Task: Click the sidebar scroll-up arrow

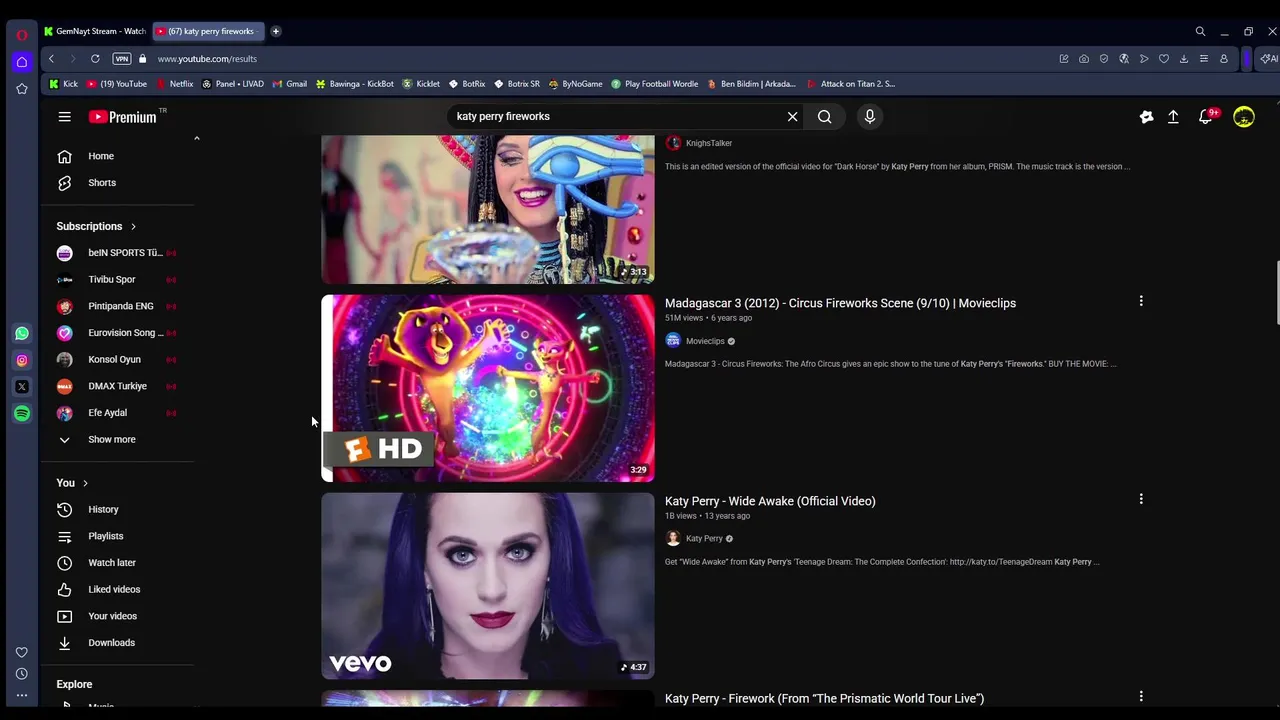Action: pos(197,138)
